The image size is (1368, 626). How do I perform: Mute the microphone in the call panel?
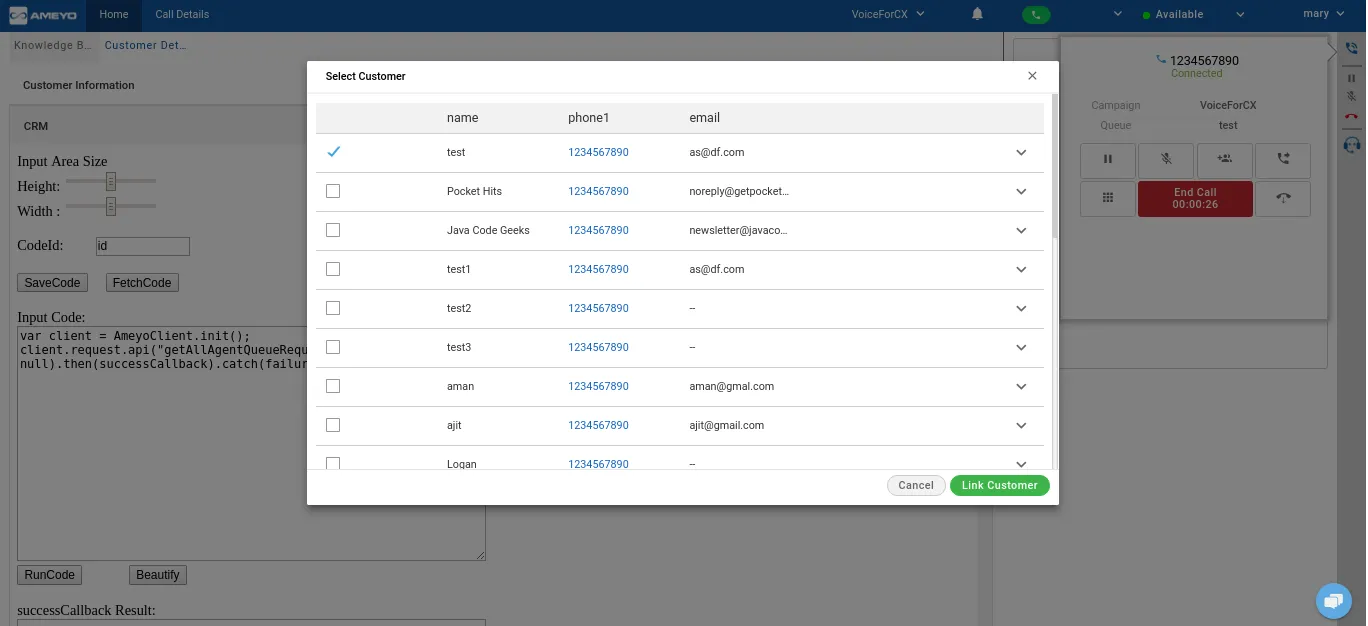(x=1166, y=159)
